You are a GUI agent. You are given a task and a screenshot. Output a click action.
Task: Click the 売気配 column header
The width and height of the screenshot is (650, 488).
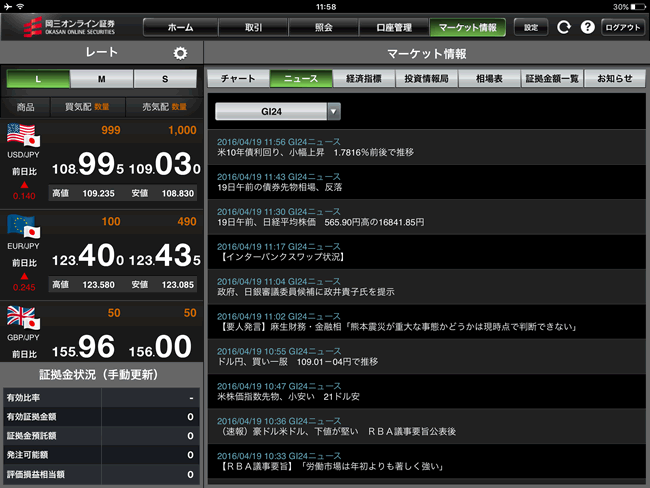coord(164,107)
